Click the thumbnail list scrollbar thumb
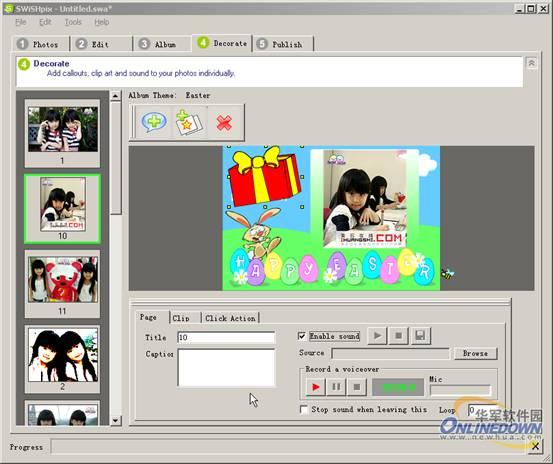Screen dimensions: 553x464 coord(115,158)
